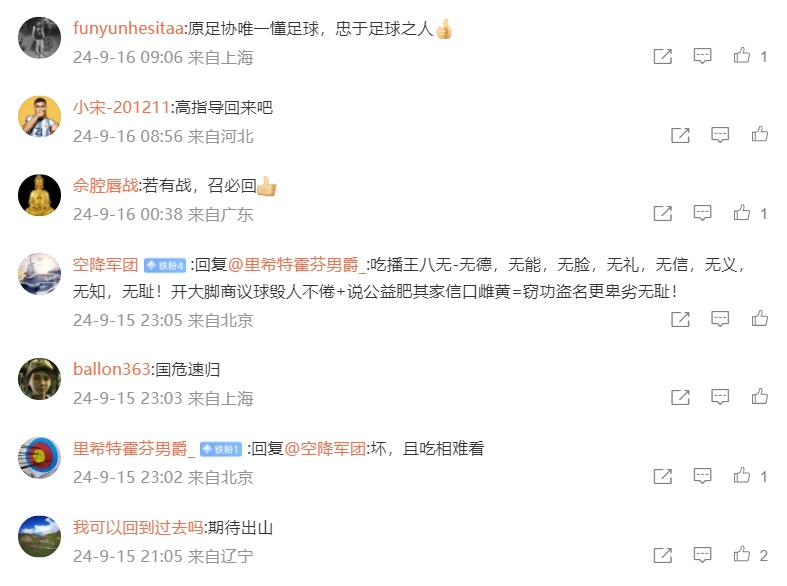Share the comment by funyunhesitaa
The height and width of the screenshot is (586, 787).
click(663, 56)
